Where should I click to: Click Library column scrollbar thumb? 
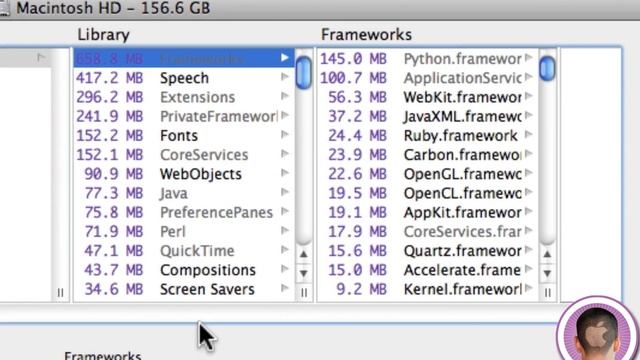304,72
